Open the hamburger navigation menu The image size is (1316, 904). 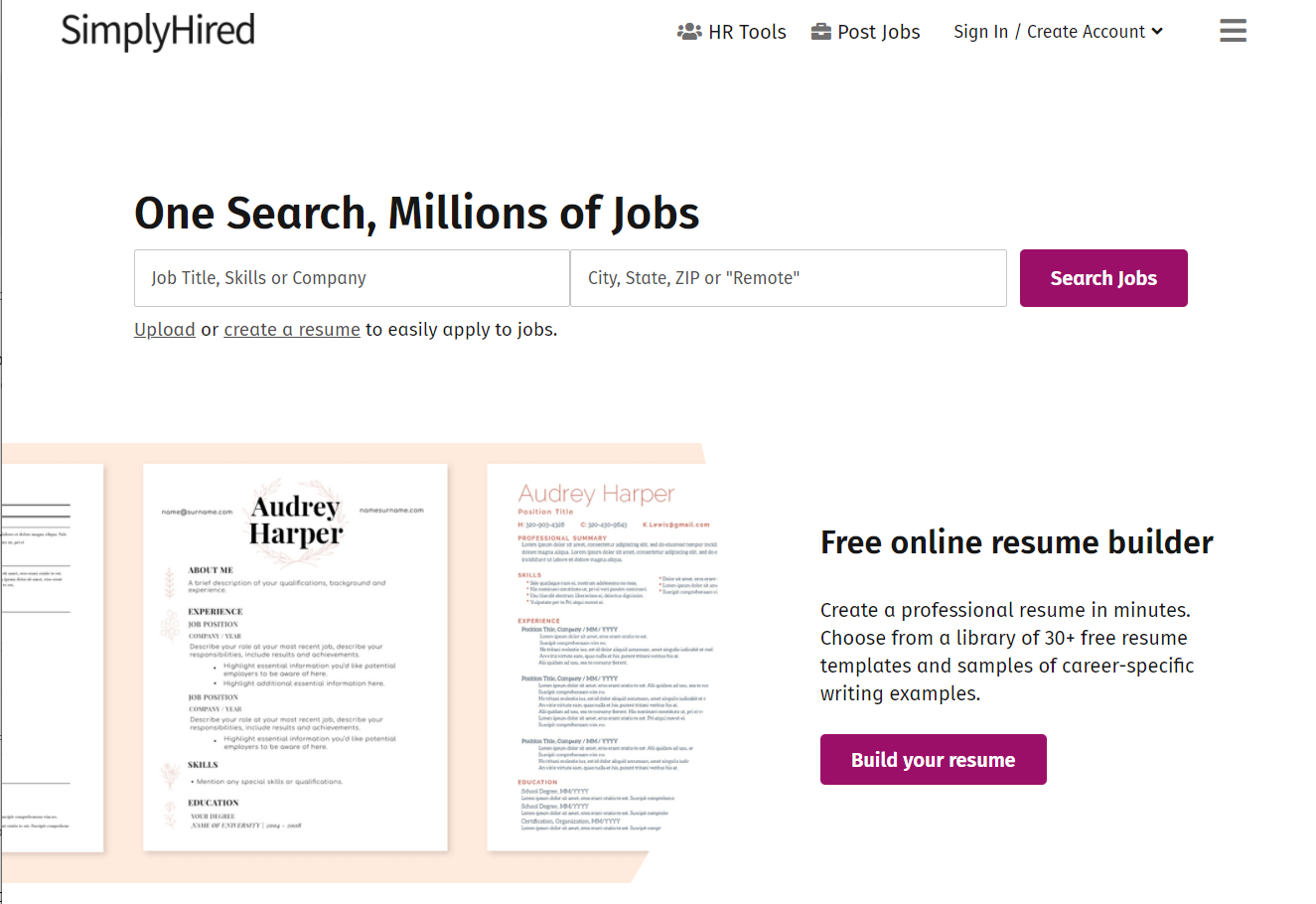(x=1233, y=31)
